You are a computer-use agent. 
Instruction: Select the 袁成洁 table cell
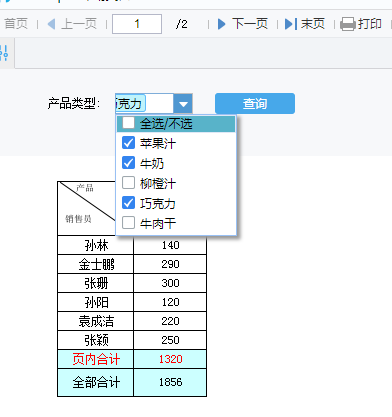coord(96,321)
